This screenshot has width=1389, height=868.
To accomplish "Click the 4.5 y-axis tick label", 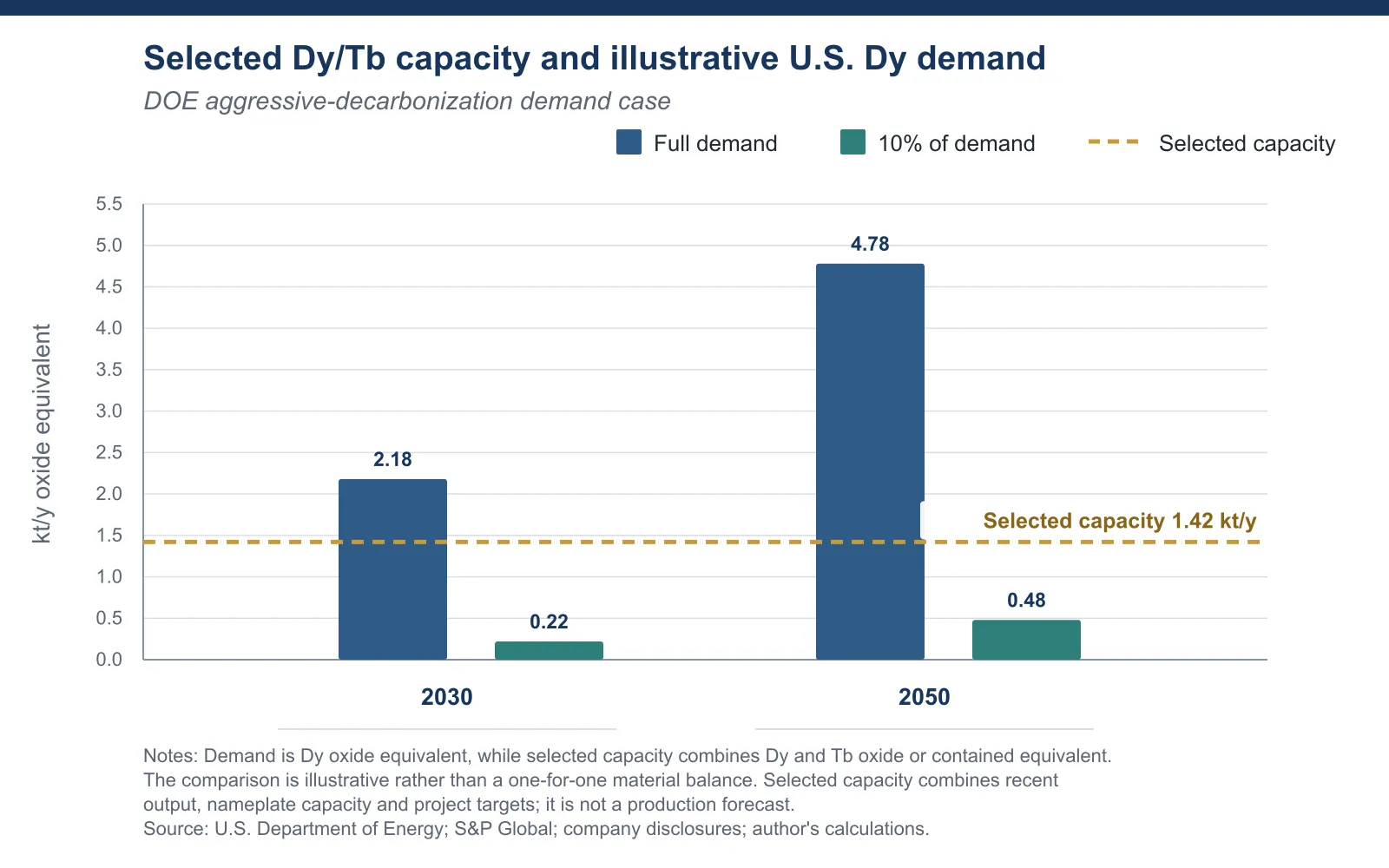I will tap(109, 286).
